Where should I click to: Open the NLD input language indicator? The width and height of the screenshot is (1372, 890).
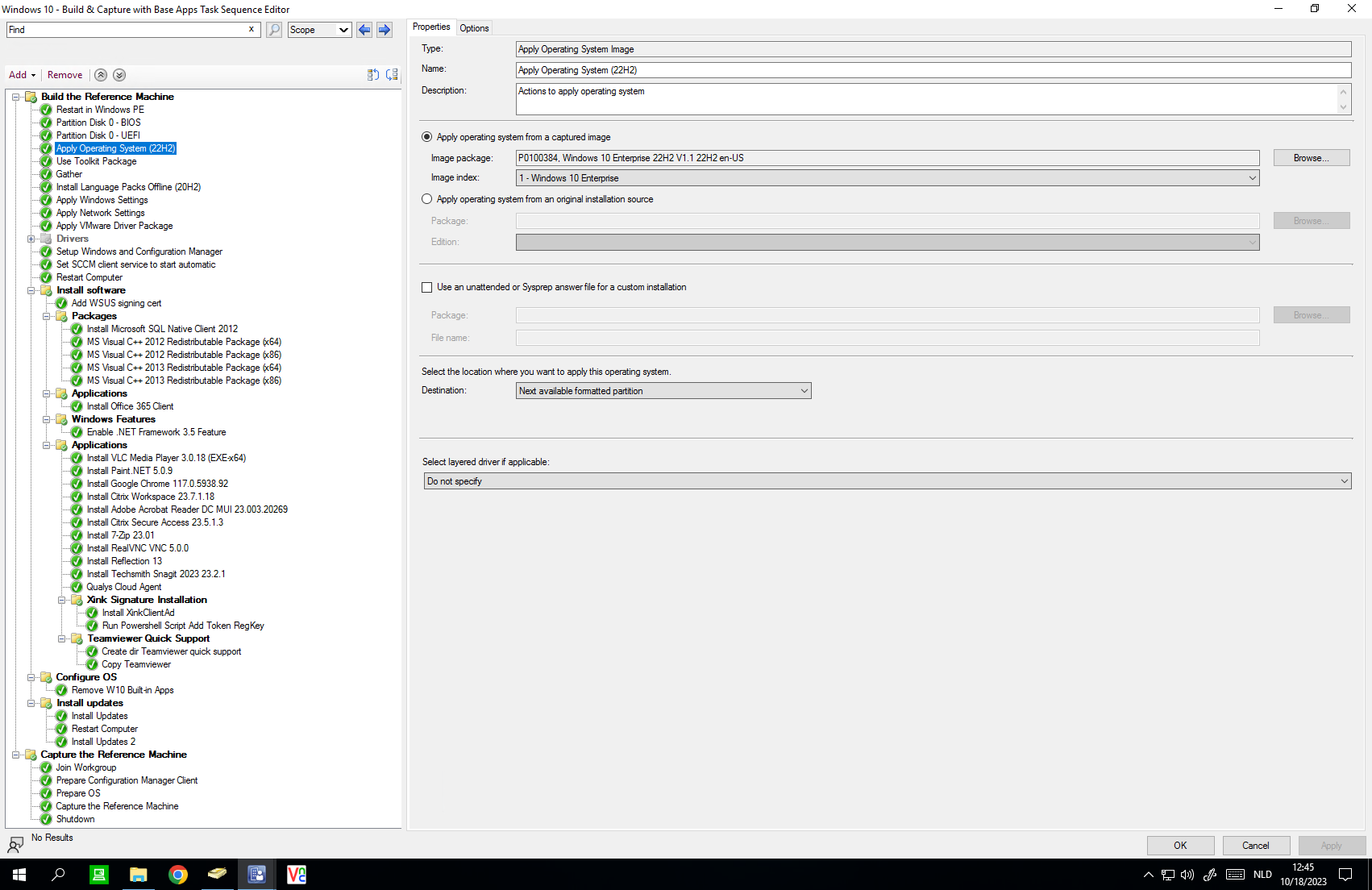(1262, 875)
